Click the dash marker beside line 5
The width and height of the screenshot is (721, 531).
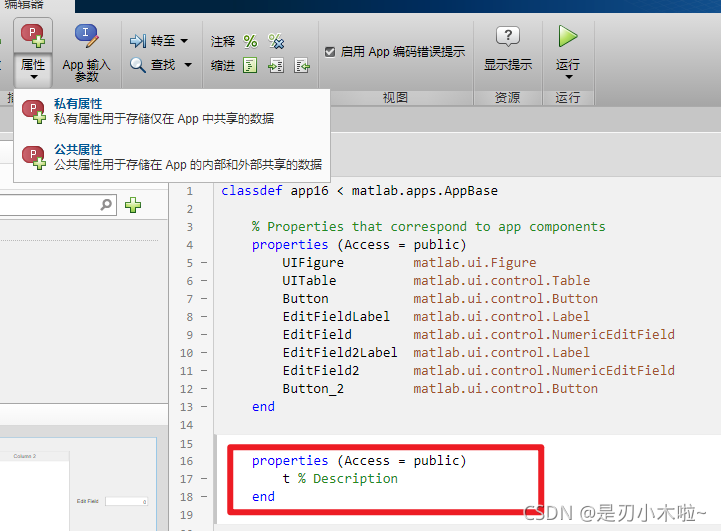point(204,263)
